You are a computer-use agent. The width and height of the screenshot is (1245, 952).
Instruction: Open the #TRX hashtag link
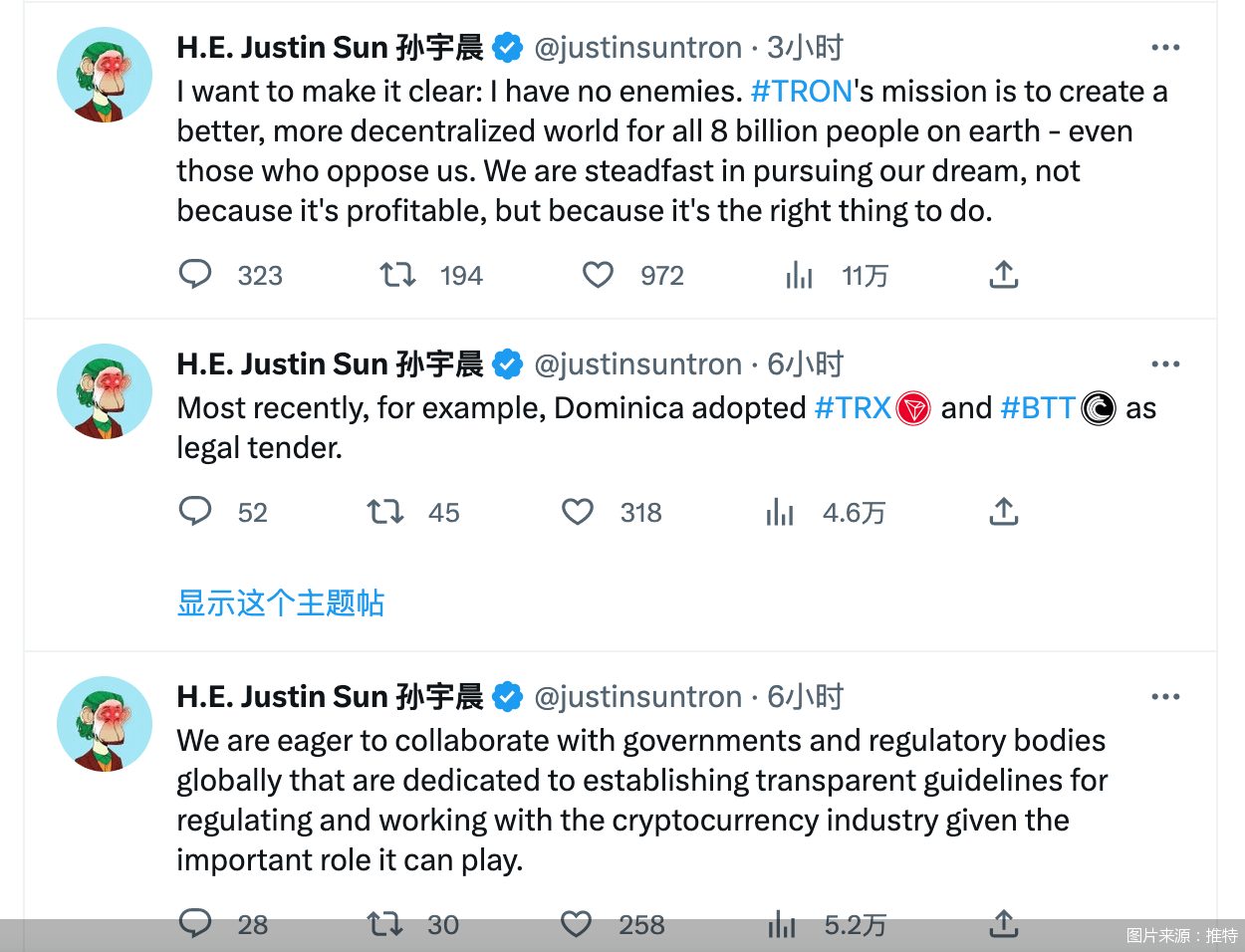[853, 408]
